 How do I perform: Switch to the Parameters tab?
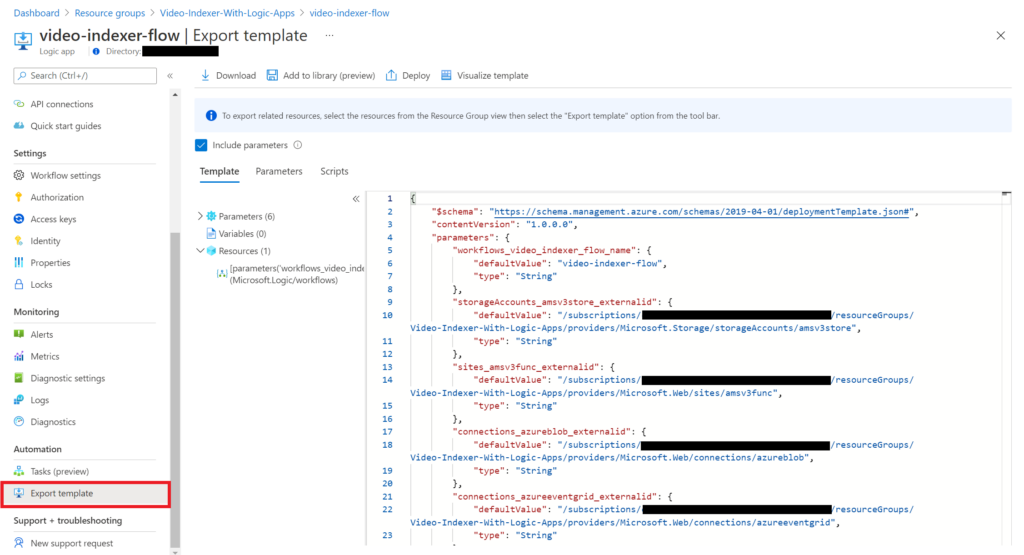point(279,171)
